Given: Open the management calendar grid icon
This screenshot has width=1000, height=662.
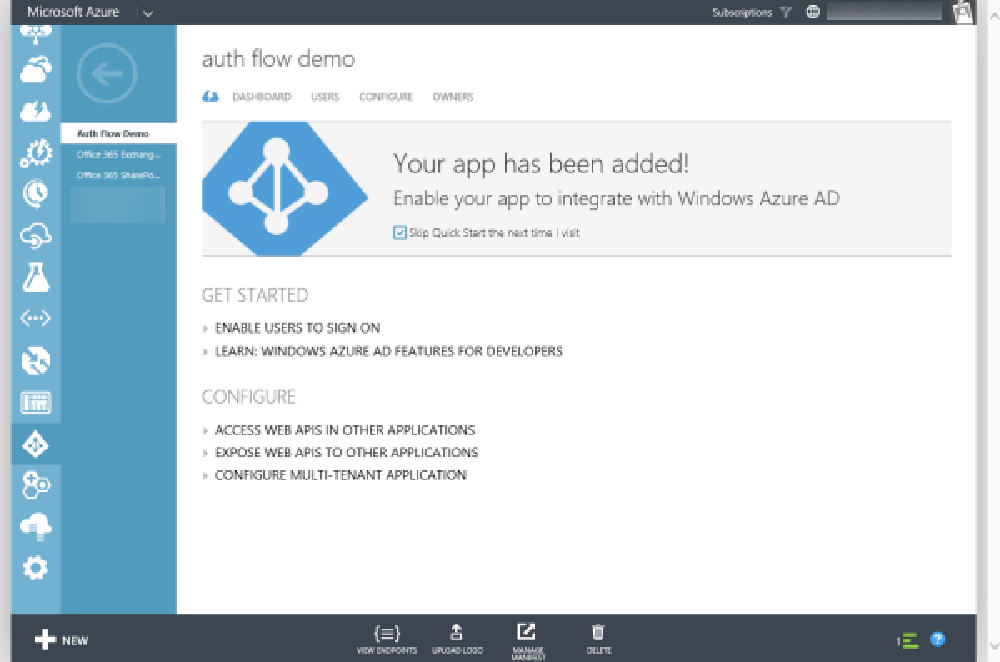Looking at the screenshot, I should (35, 402).
